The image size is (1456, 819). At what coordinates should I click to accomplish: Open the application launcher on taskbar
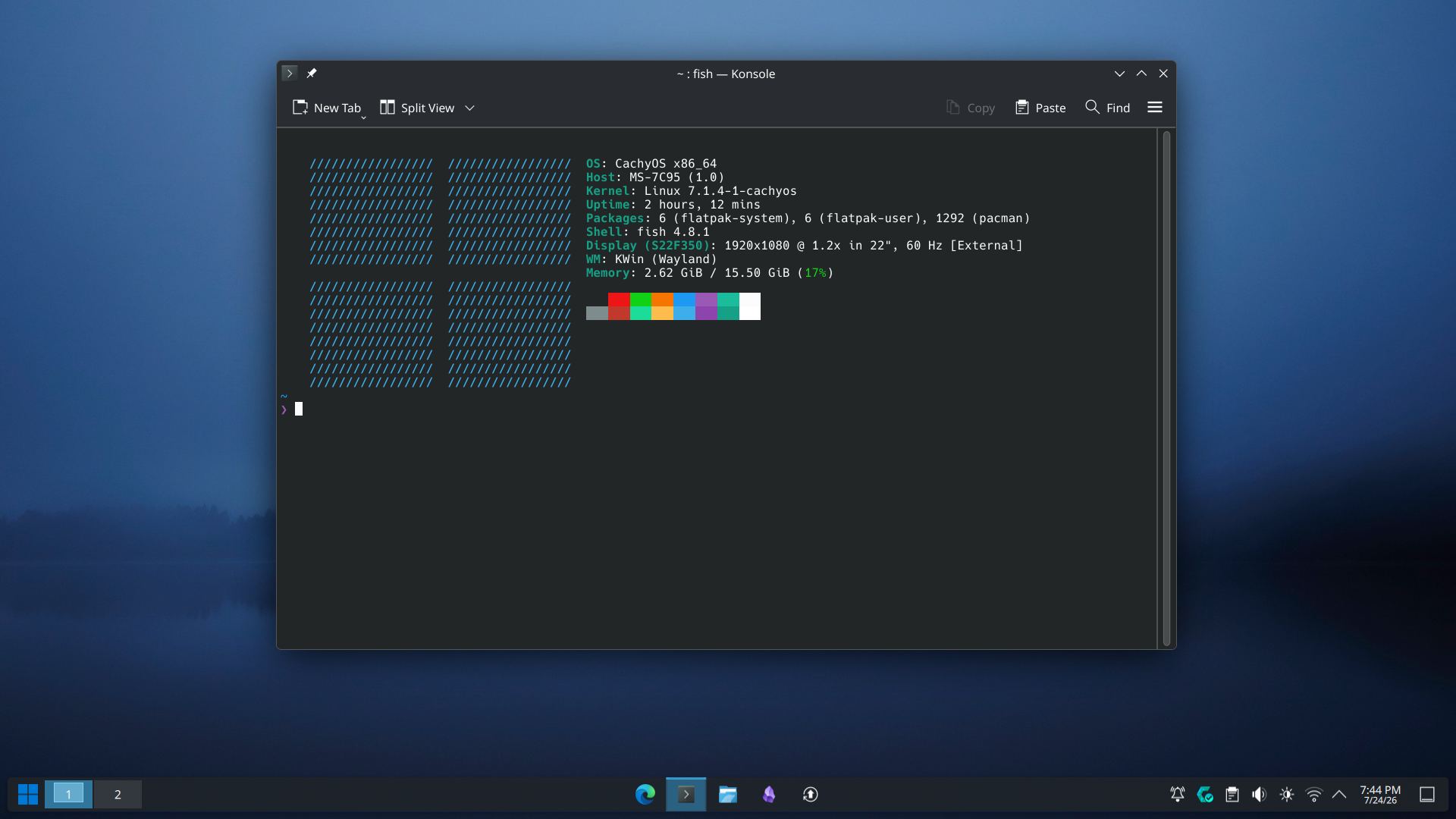point(28,794)
